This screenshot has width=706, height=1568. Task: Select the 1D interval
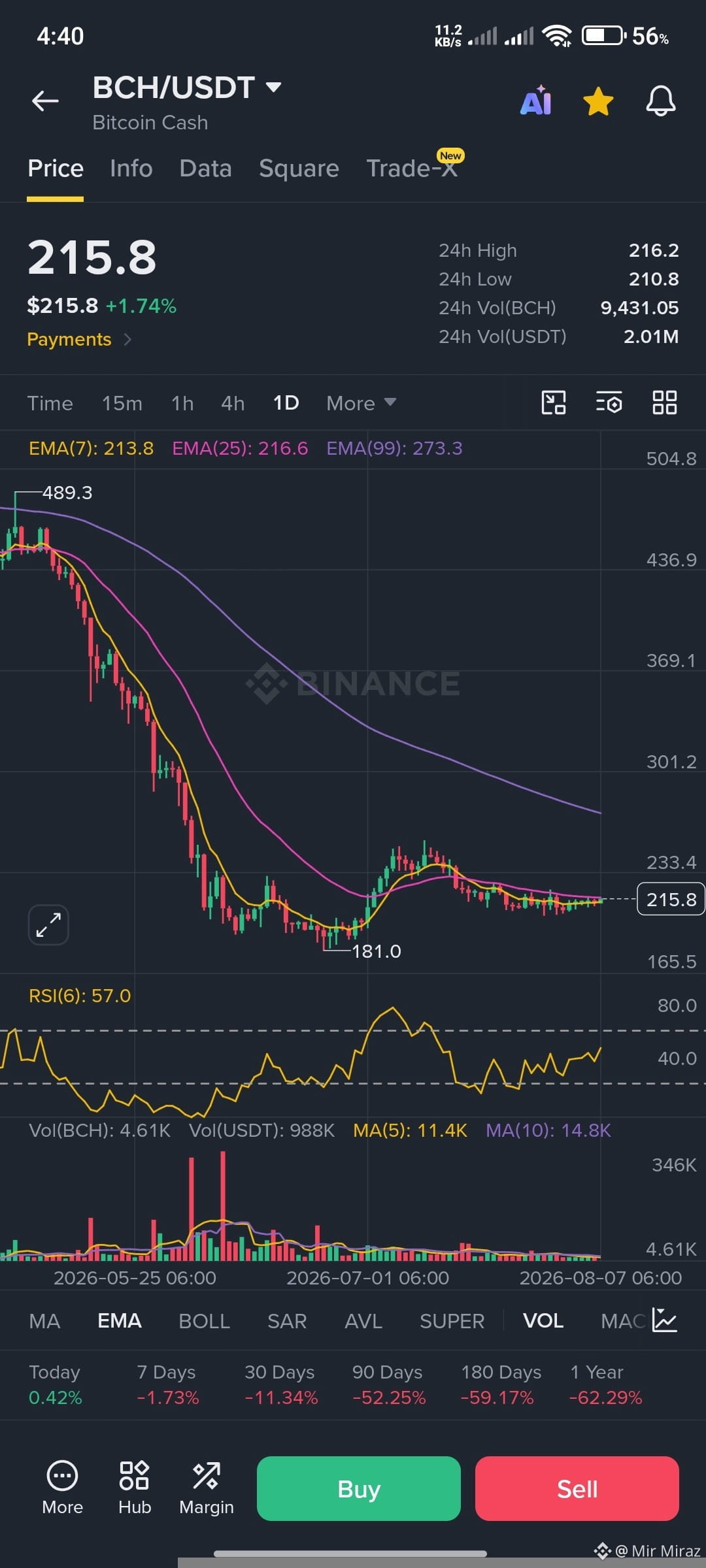(286, 403)
